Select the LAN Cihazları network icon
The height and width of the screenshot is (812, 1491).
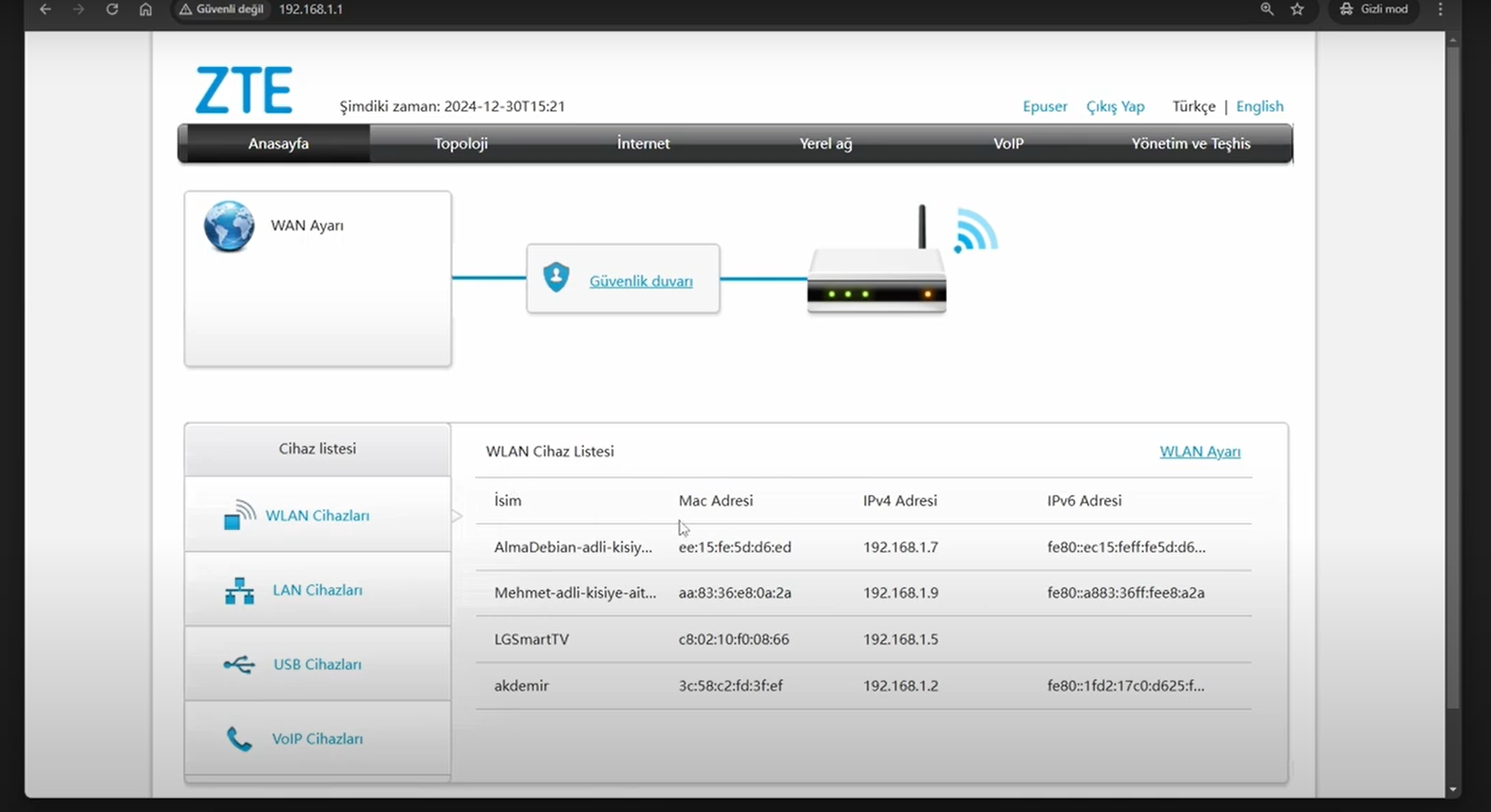pyautogui.click(x=239, y=590)
